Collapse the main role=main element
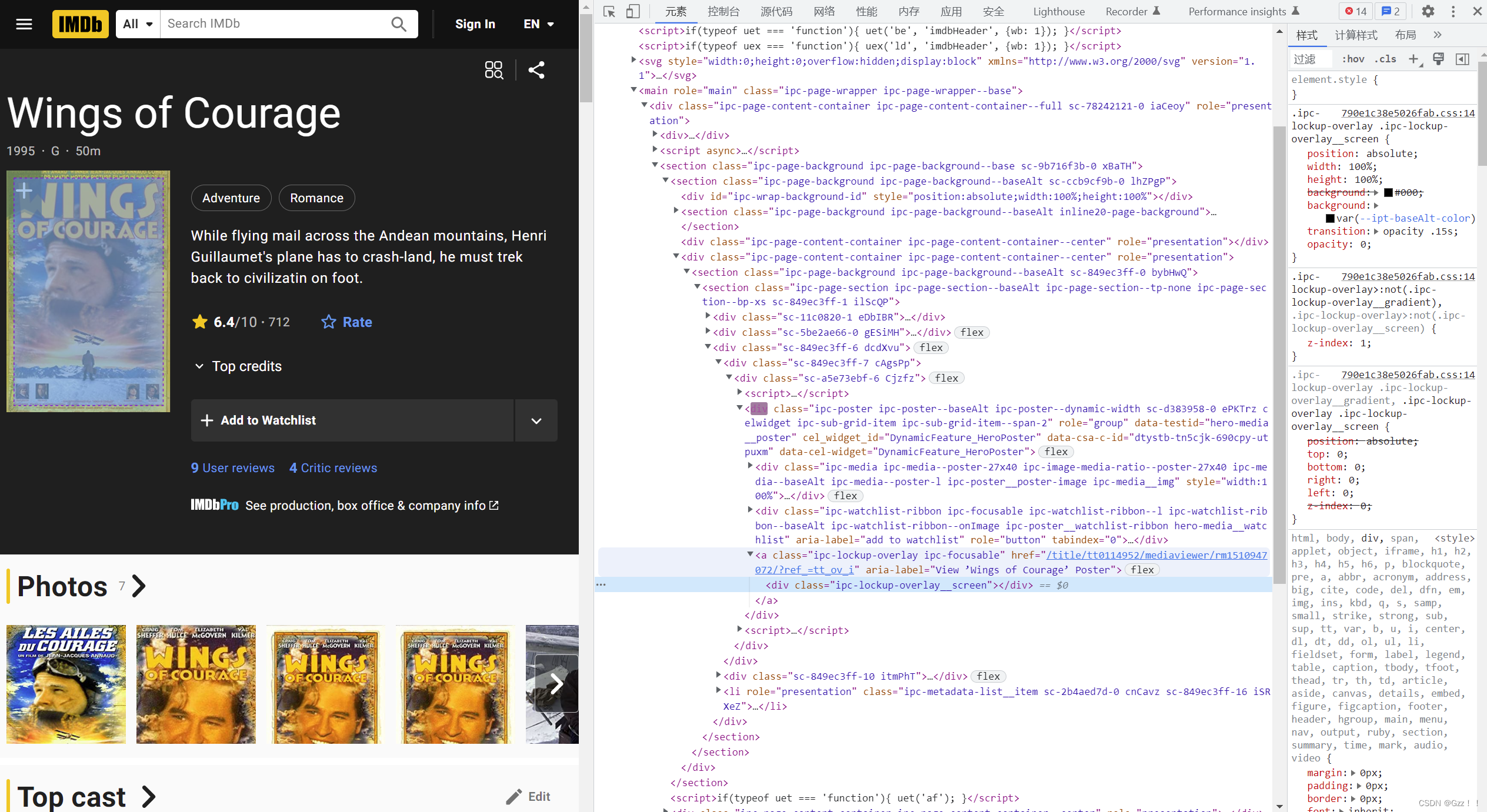 tap(634, 90)
